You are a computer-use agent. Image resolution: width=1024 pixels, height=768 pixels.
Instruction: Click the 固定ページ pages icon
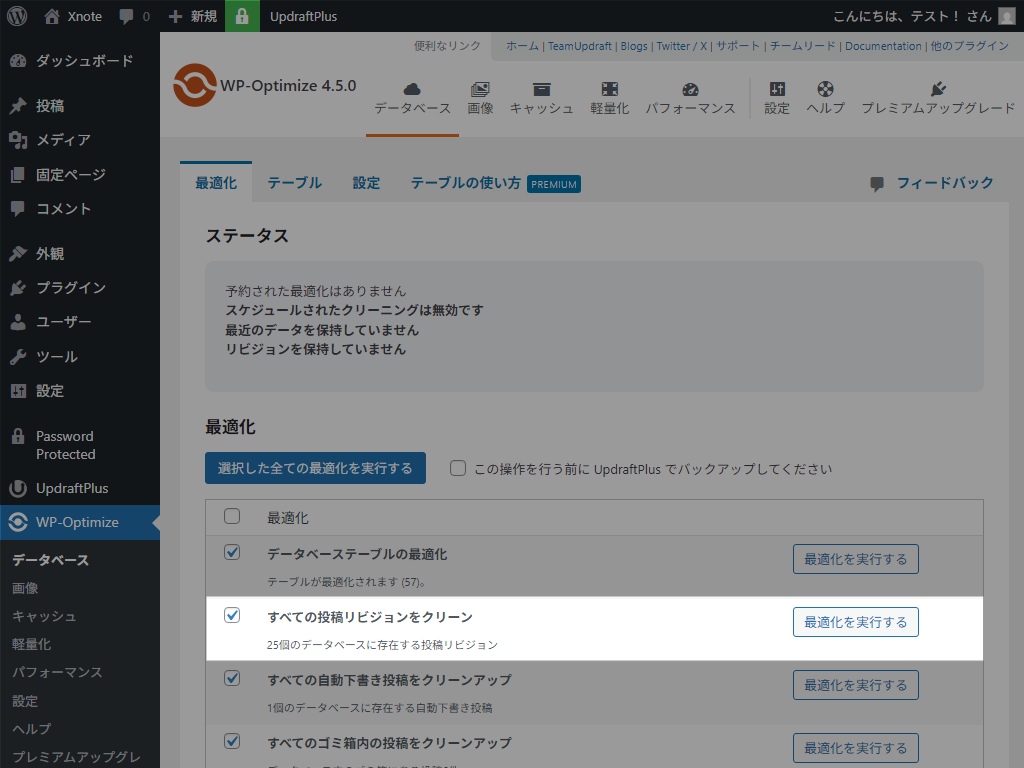[x=18, y=174]
